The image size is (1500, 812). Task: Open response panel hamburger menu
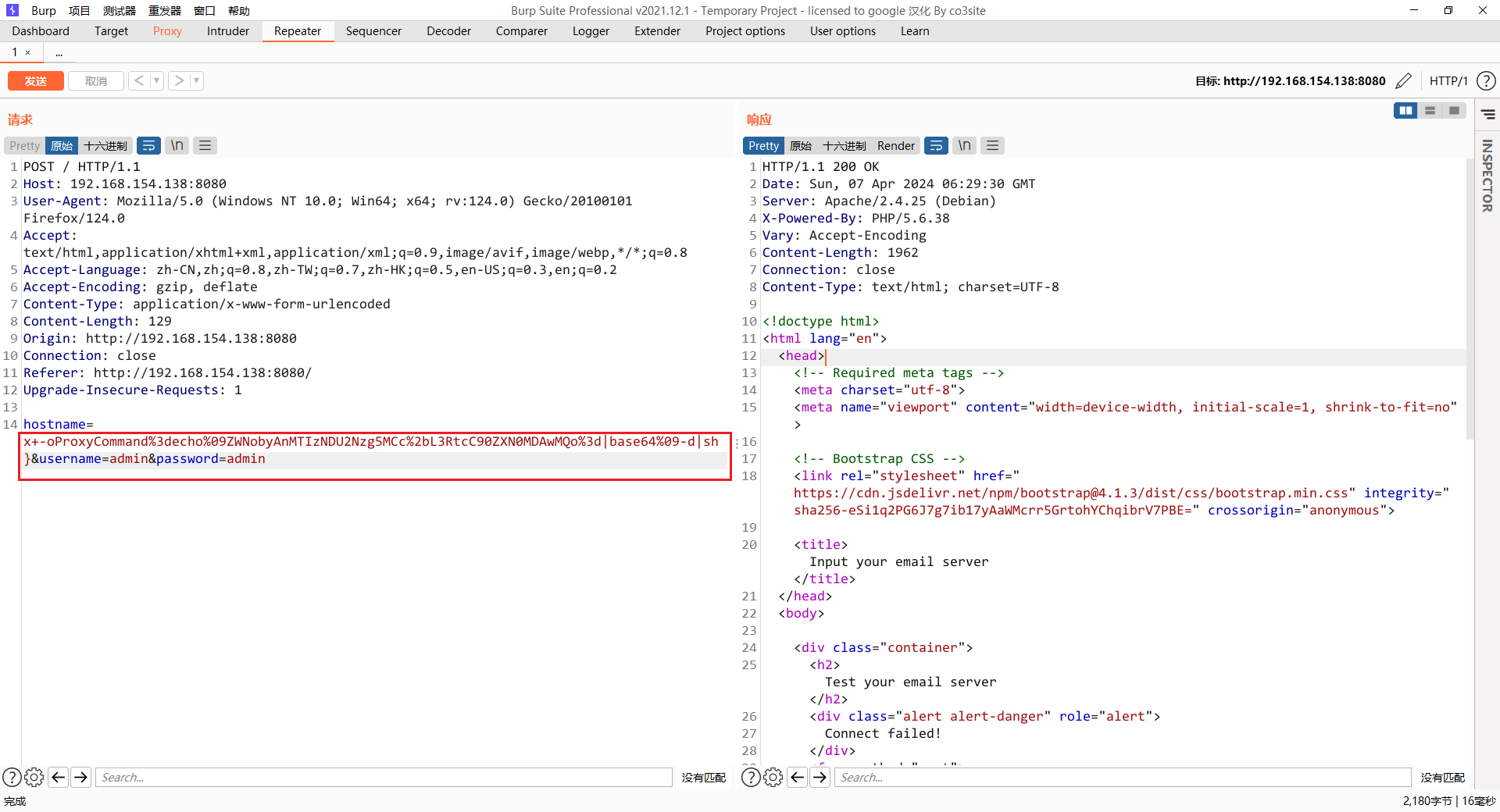pyautogui.click(x=992, y=146)
